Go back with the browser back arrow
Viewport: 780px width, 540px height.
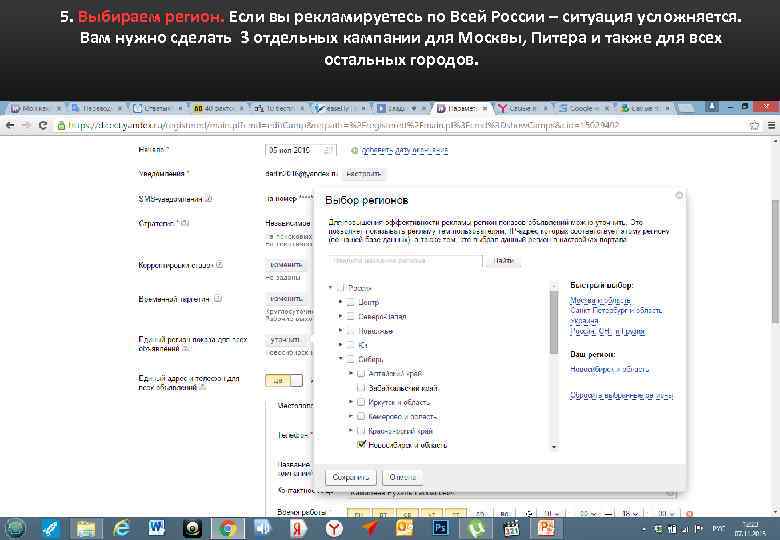click(x=9, y=125)
